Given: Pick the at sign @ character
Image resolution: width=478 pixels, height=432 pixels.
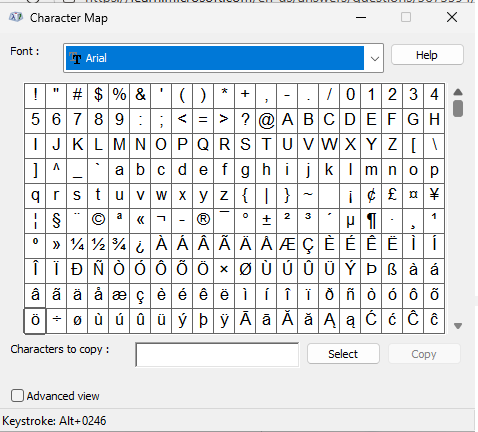Looking at the screenshot, I should pyautogui.click(x=266, y=120).
